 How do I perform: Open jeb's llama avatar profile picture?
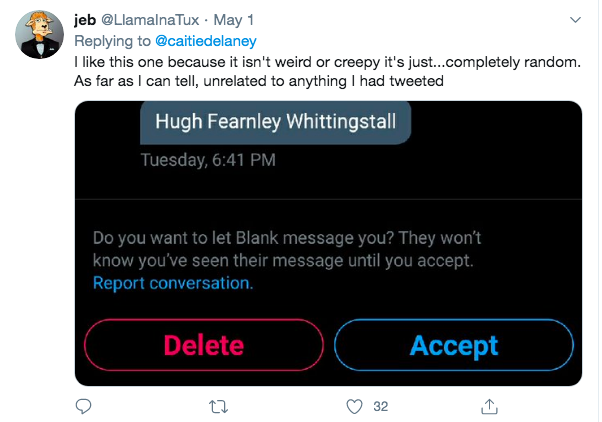[40, 35]
